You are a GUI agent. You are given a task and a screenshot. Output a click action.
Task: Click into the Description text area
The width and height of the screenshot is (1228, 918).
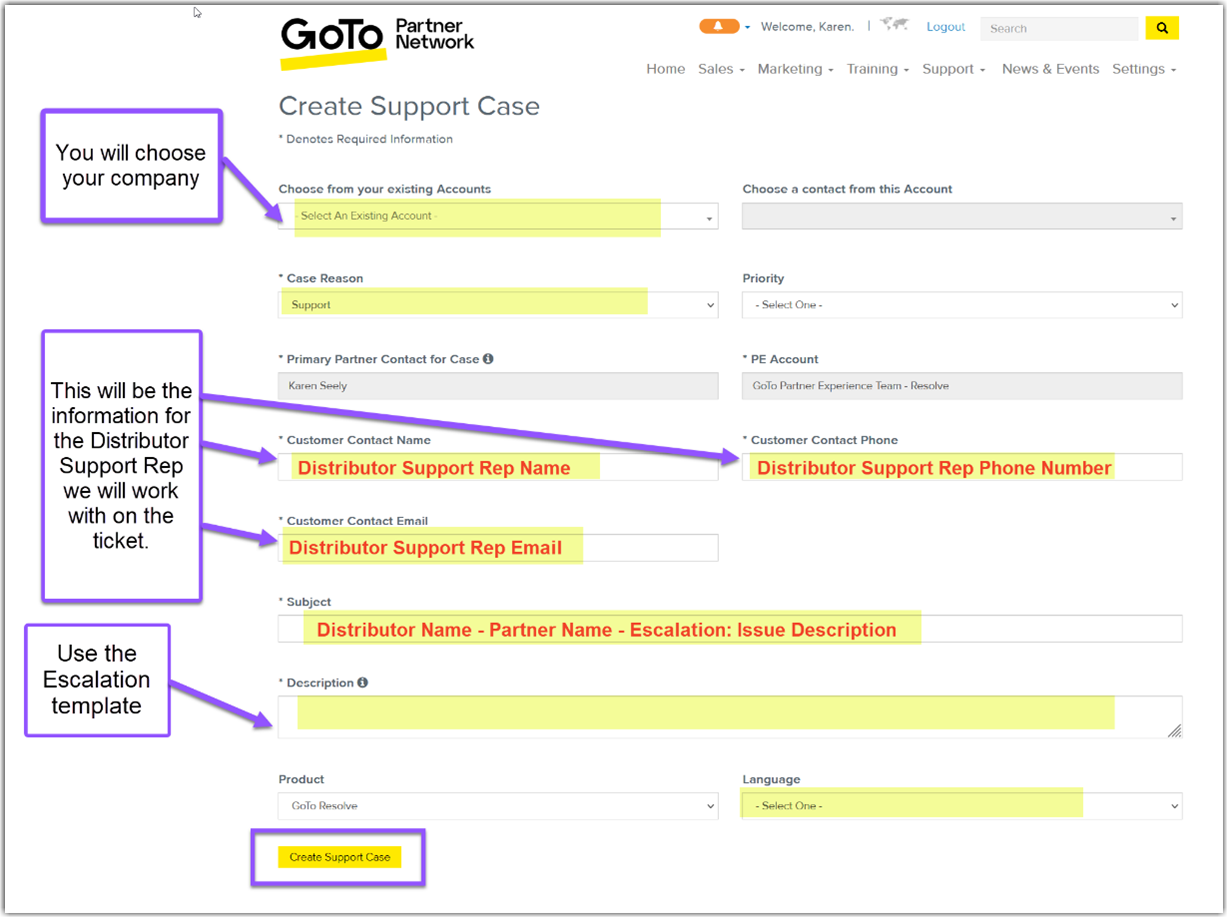(x=730, y=717)
